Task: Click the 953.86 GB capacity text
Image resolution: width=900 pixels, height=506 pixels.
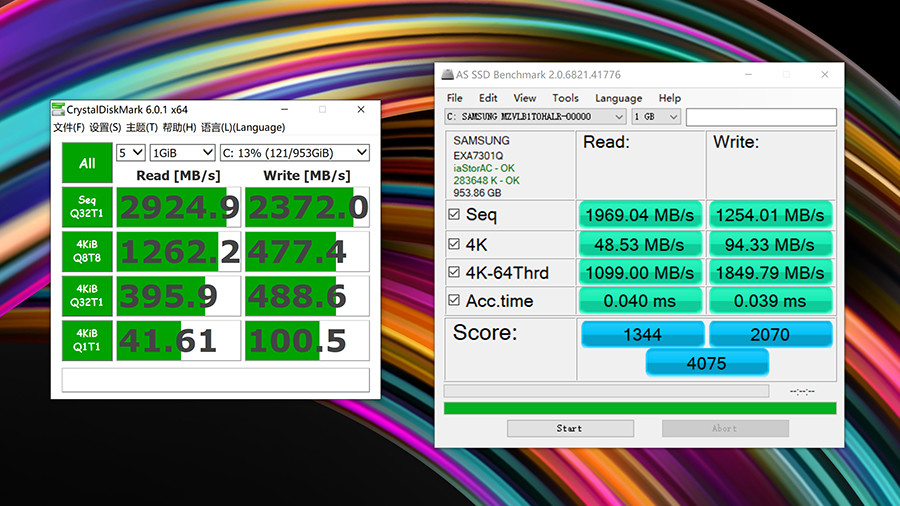Action: click(x=477, y=193)
